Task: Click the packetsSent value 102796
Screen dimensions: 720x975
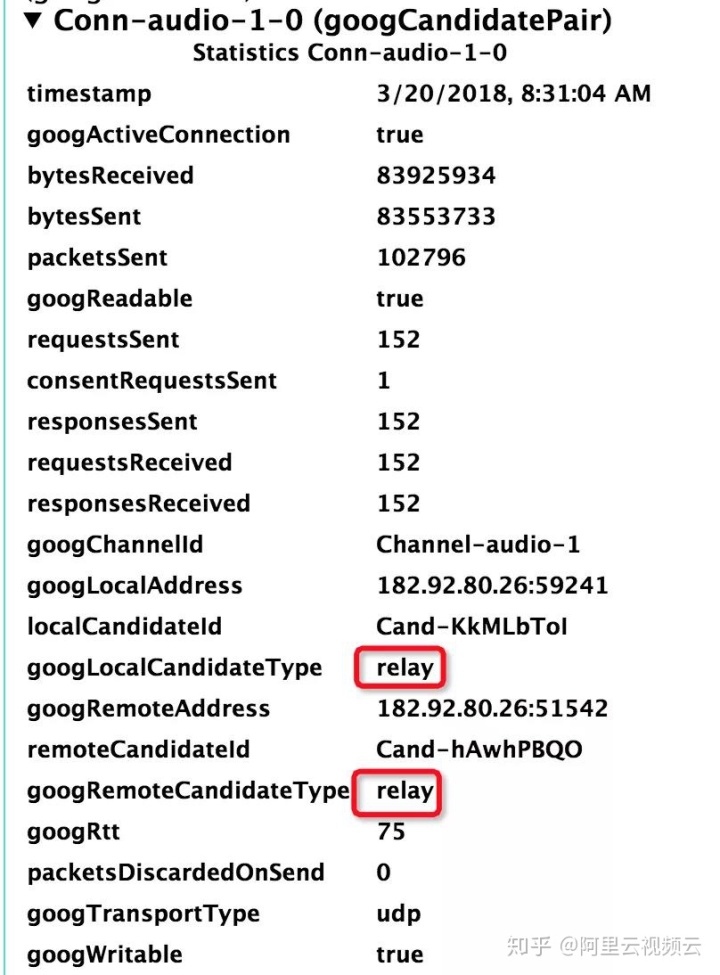Action: pyautogui.click(x=421, y=258)
